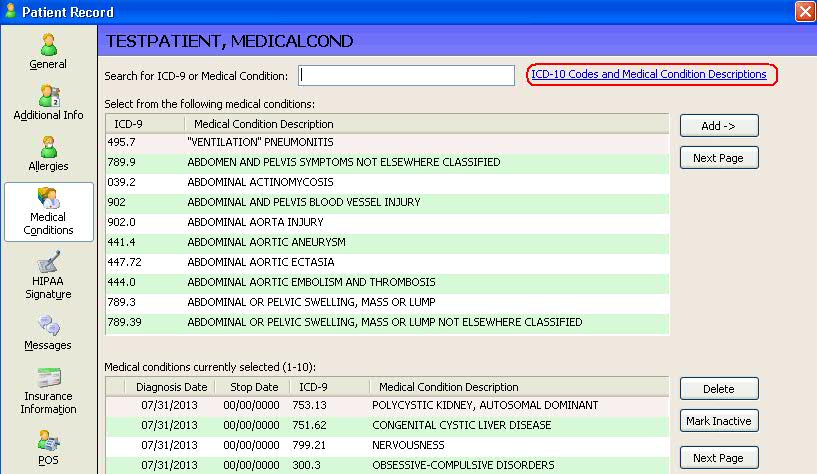Click ICD-9 code 441.4 cell

coord(121,242)
